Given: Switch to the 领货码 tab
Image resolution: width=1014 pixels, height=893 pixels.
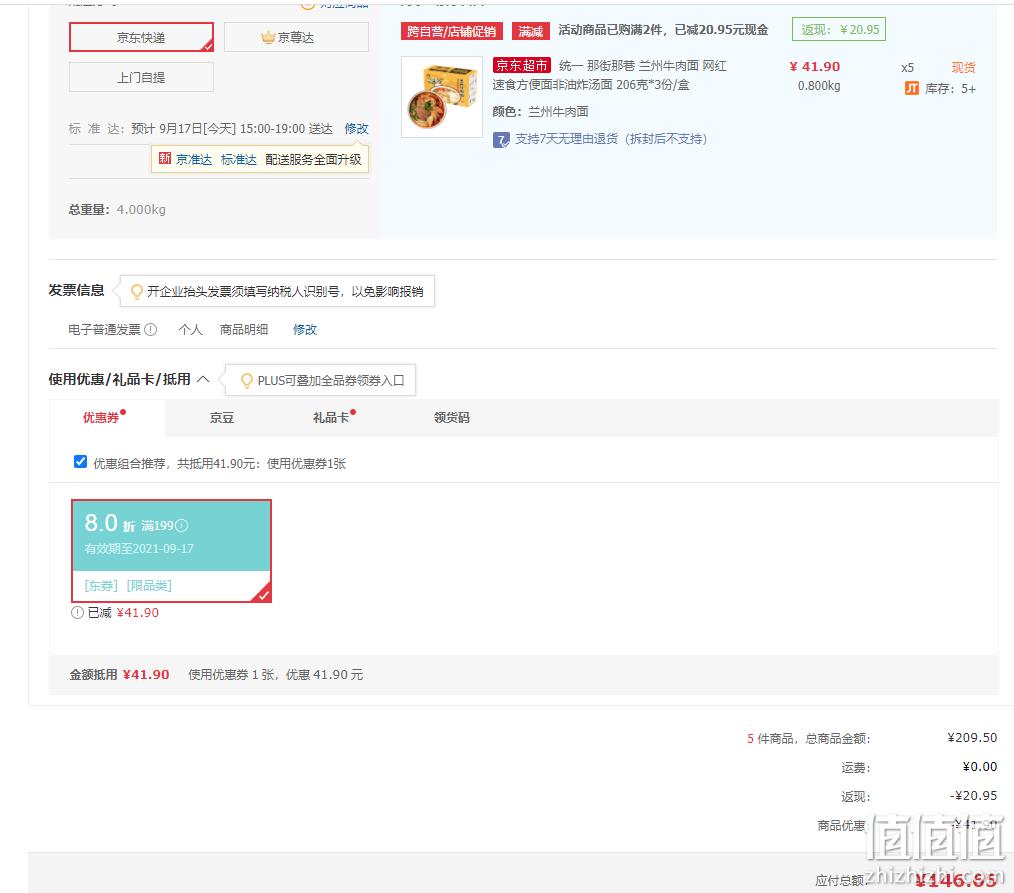Looking at the screenshot, I should tap(451, 418).
